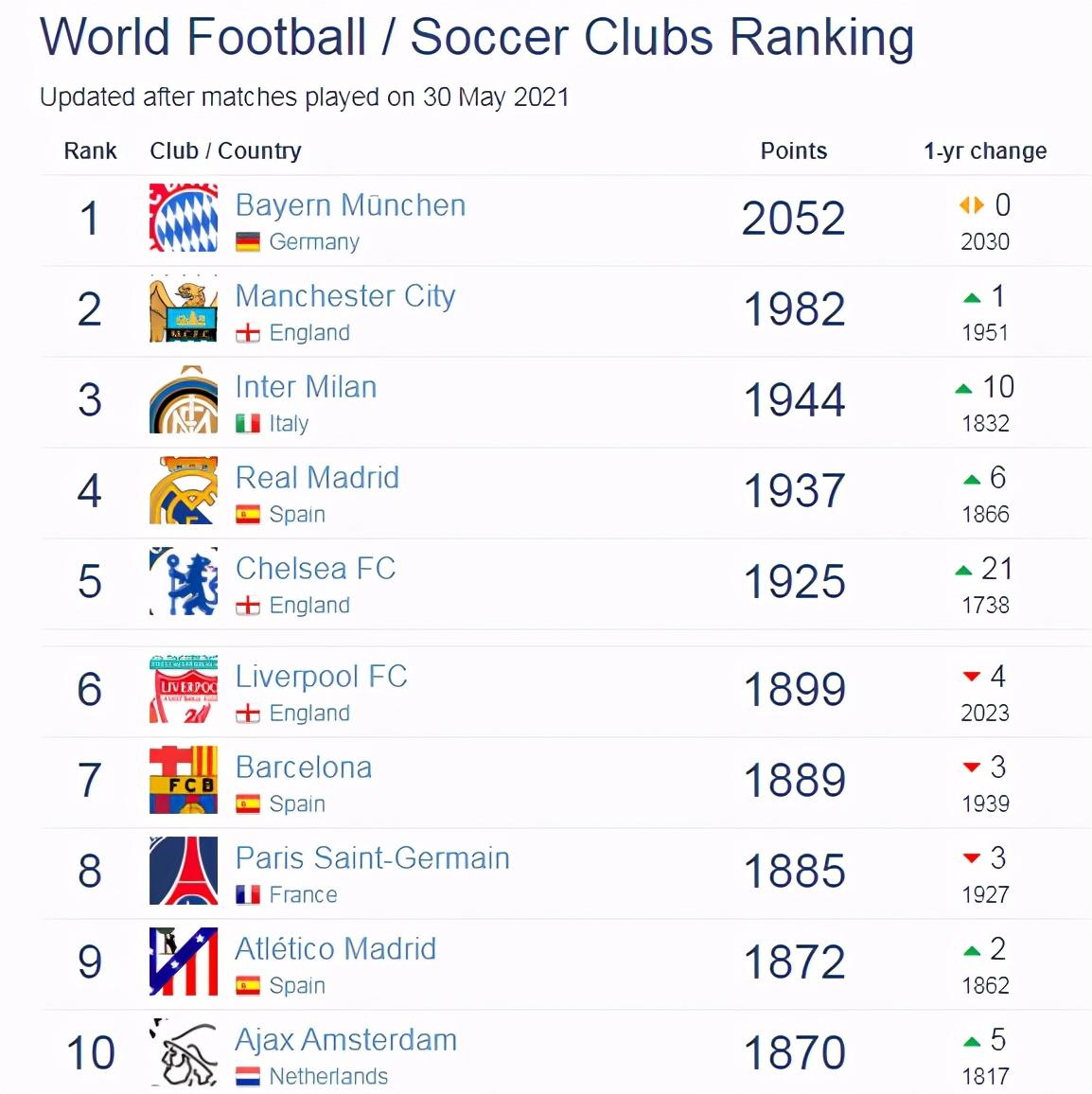Click the 1-yr change column header
1092x1094 pixels.
[985, 151]
